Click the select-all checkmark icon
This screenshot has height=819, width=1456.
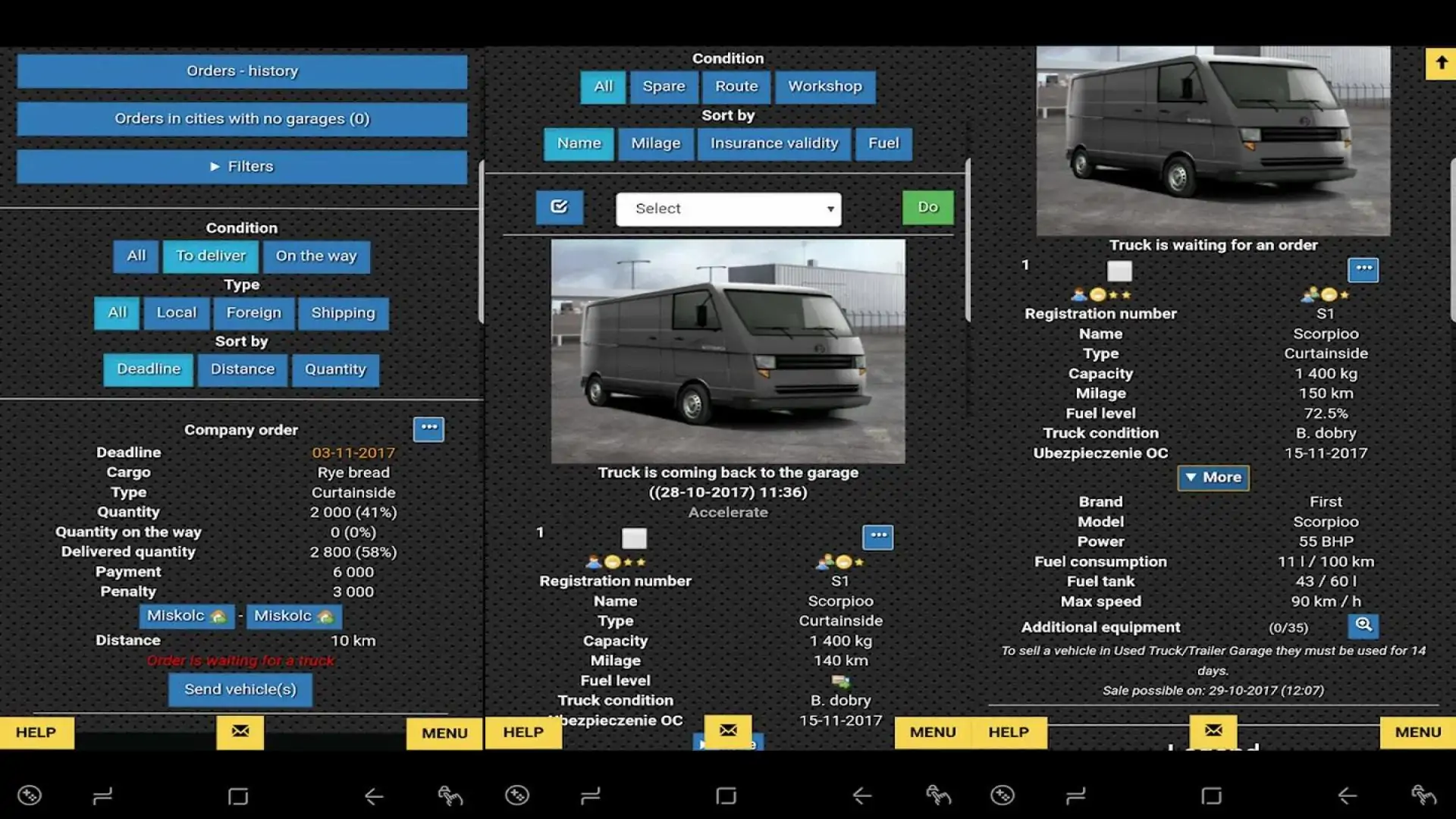click(x=560, y=207)
